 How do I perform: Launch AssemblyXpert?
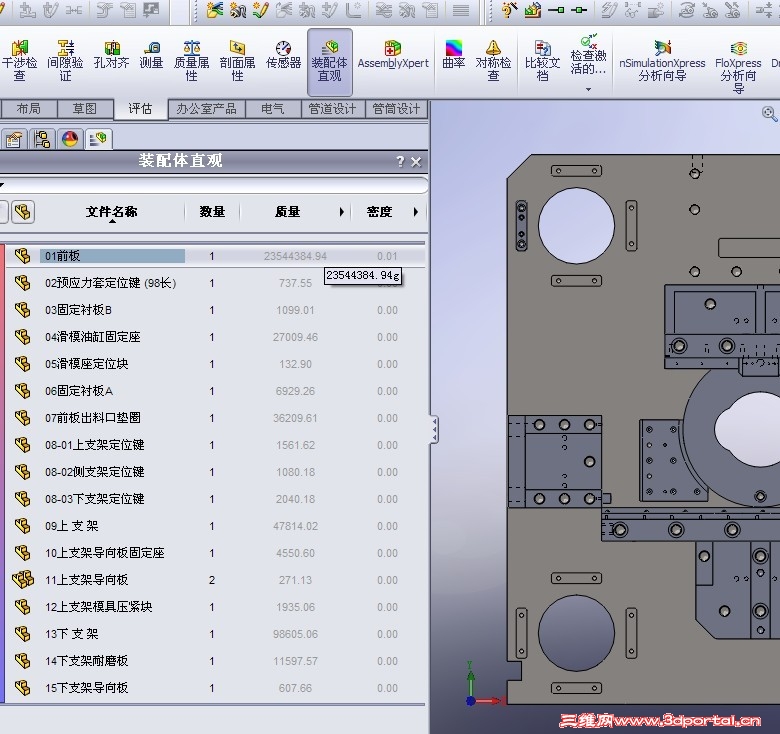coord(393,55)
